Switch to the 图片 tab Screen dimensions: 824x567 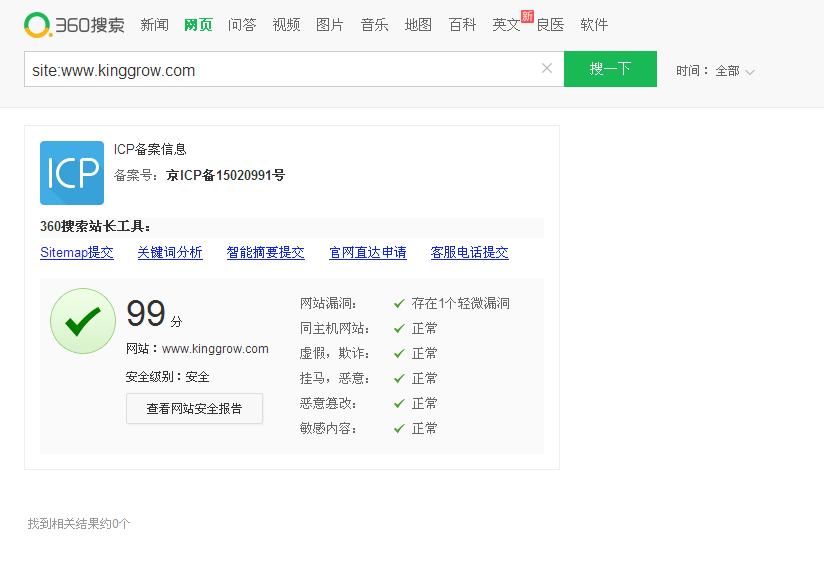(330, 25)
